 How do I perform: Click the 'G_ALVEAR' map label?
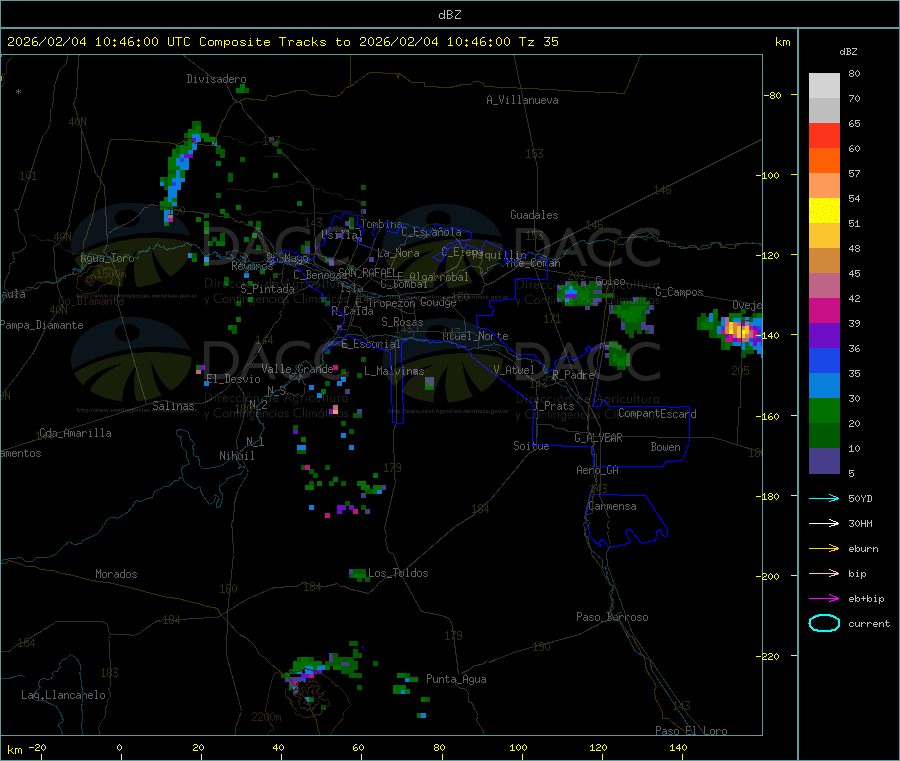(x=599, y=438)
